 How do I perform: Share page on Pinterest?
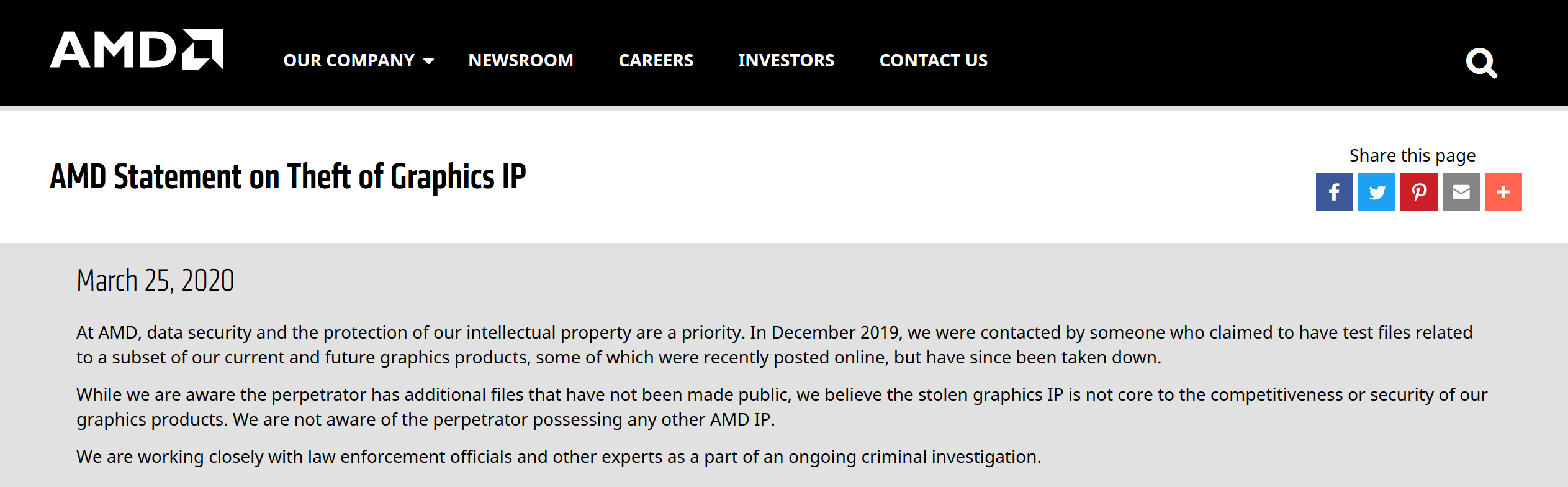point(1418,192)
